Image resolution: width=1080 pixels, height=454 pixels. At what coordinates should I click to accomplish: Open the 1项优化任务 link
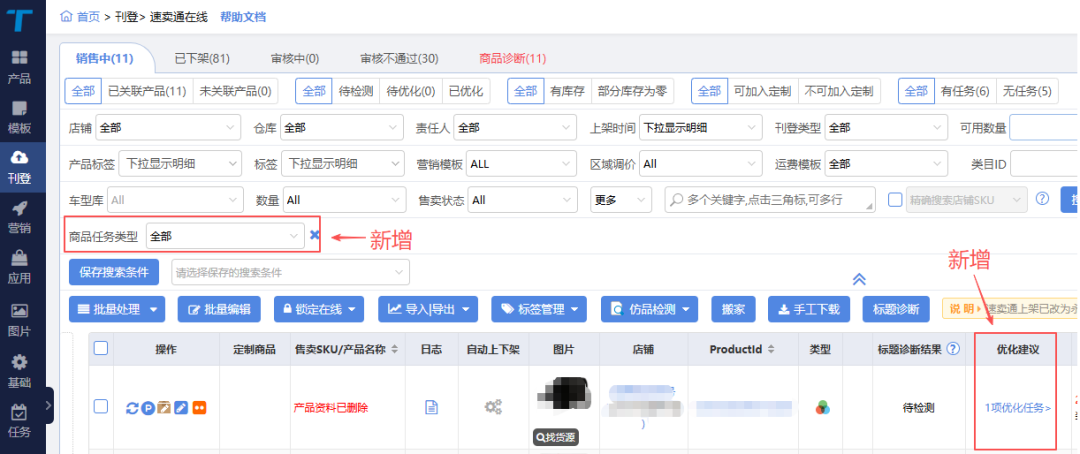coord(1018,408)
